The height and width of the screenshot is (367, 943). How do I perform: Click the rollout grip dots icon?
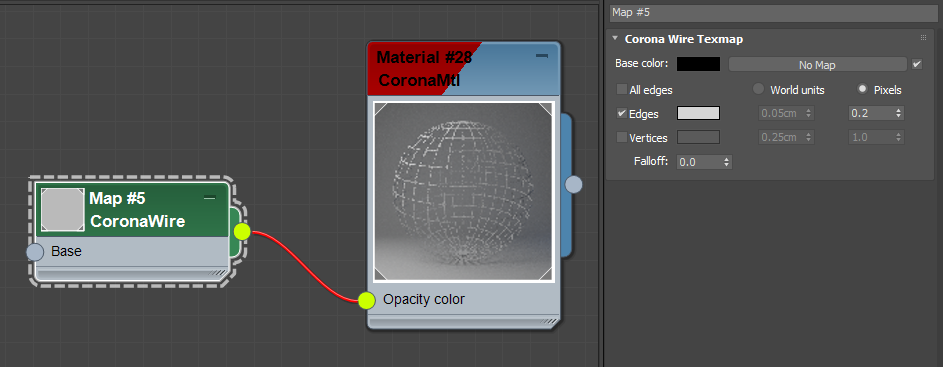pos(924,38)
